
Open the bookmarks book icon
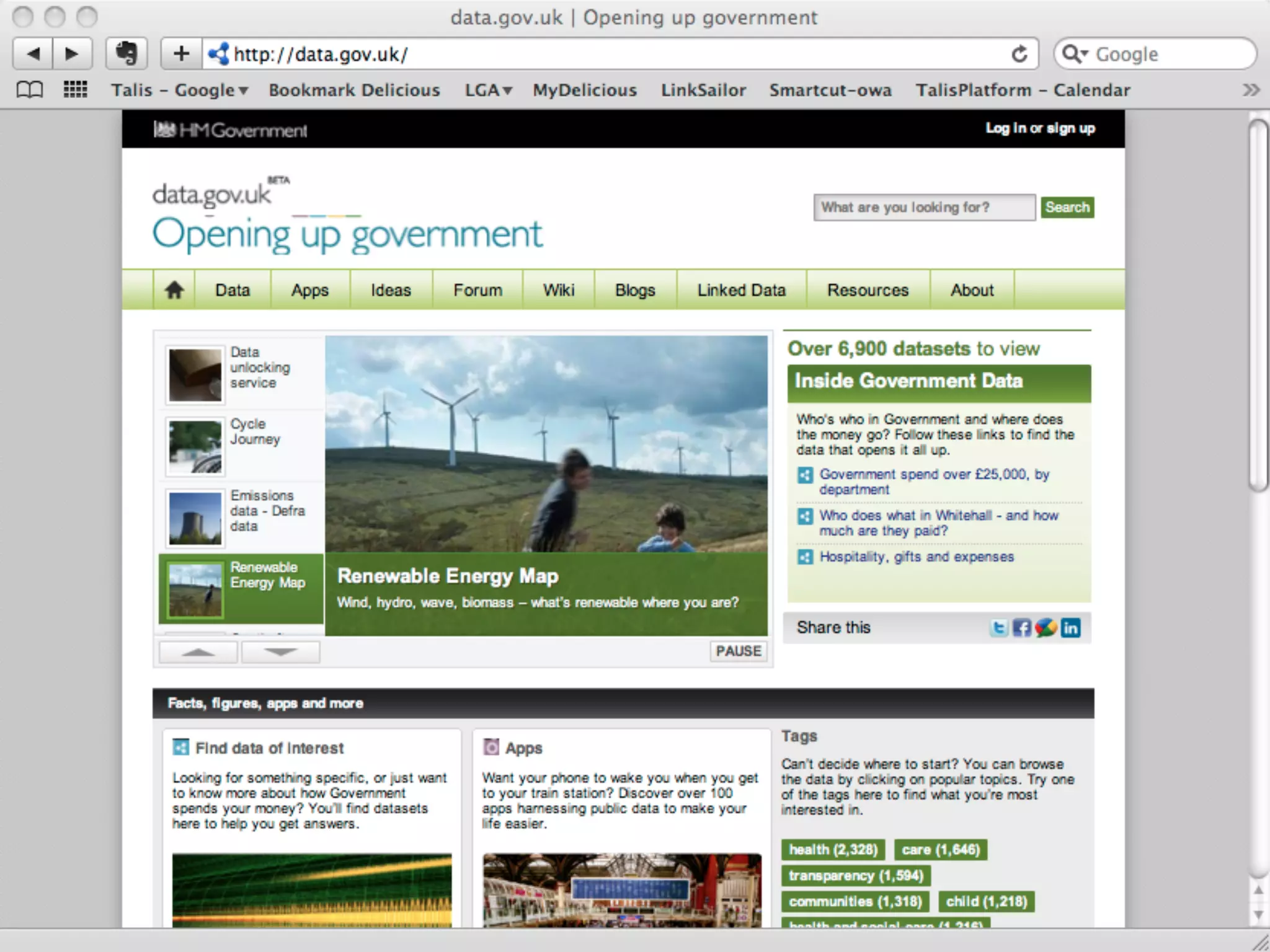29,90
